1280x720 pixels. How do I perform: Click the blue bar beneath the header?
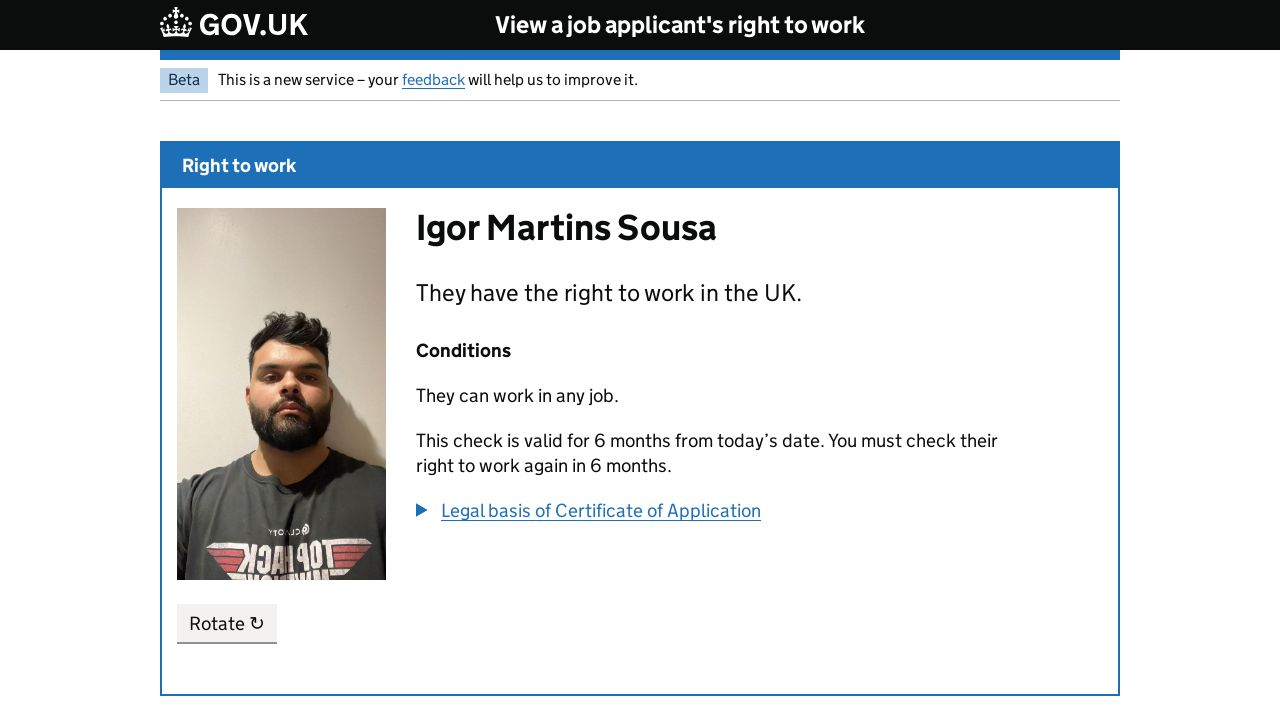pos(640,55)
